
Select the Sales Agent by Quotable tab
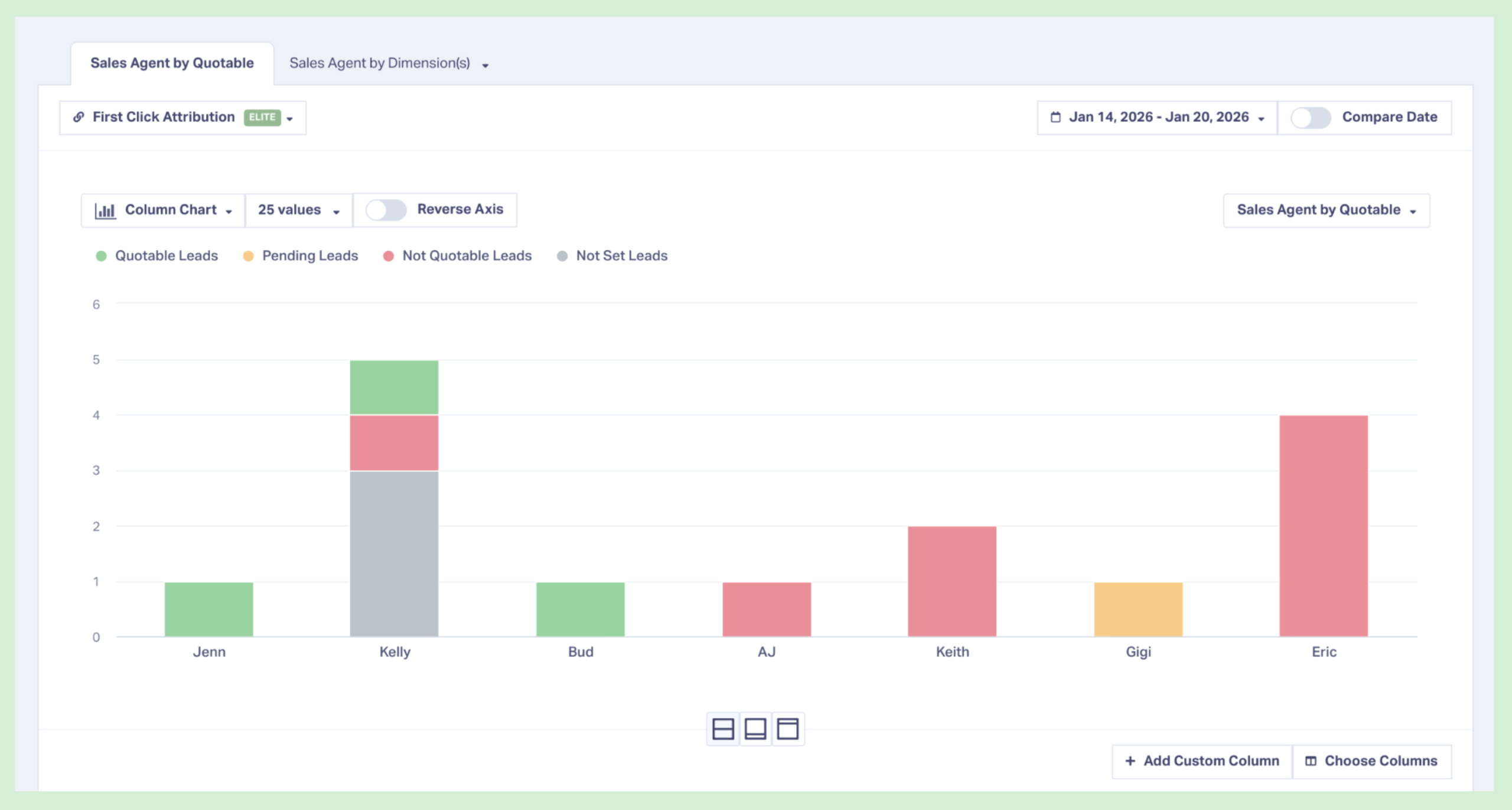pos(172,63)
